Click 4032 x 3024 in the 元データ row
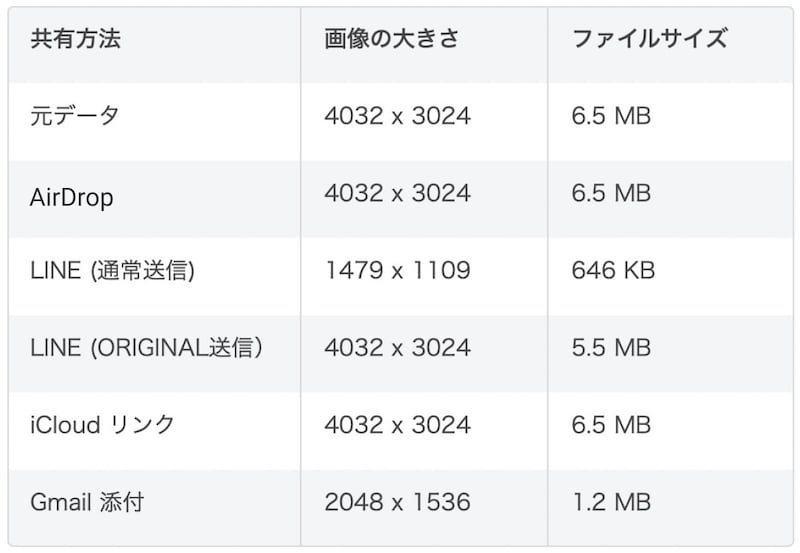Image resolution: width=800 pixels, height=553 pixels. (x=397, y=116)
